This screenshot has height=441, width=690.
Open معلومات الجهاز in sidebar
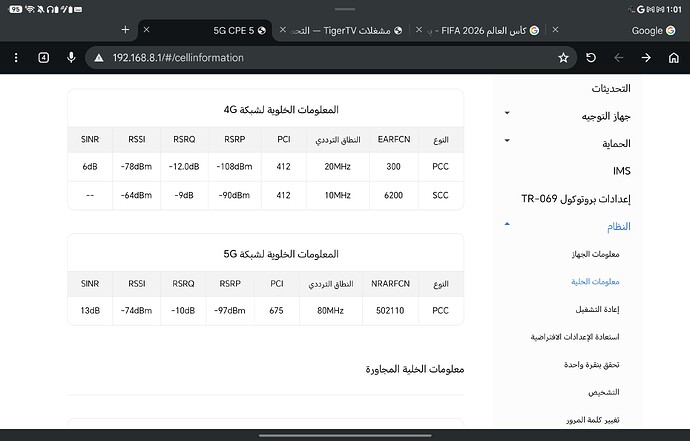(x=595, y=254)
